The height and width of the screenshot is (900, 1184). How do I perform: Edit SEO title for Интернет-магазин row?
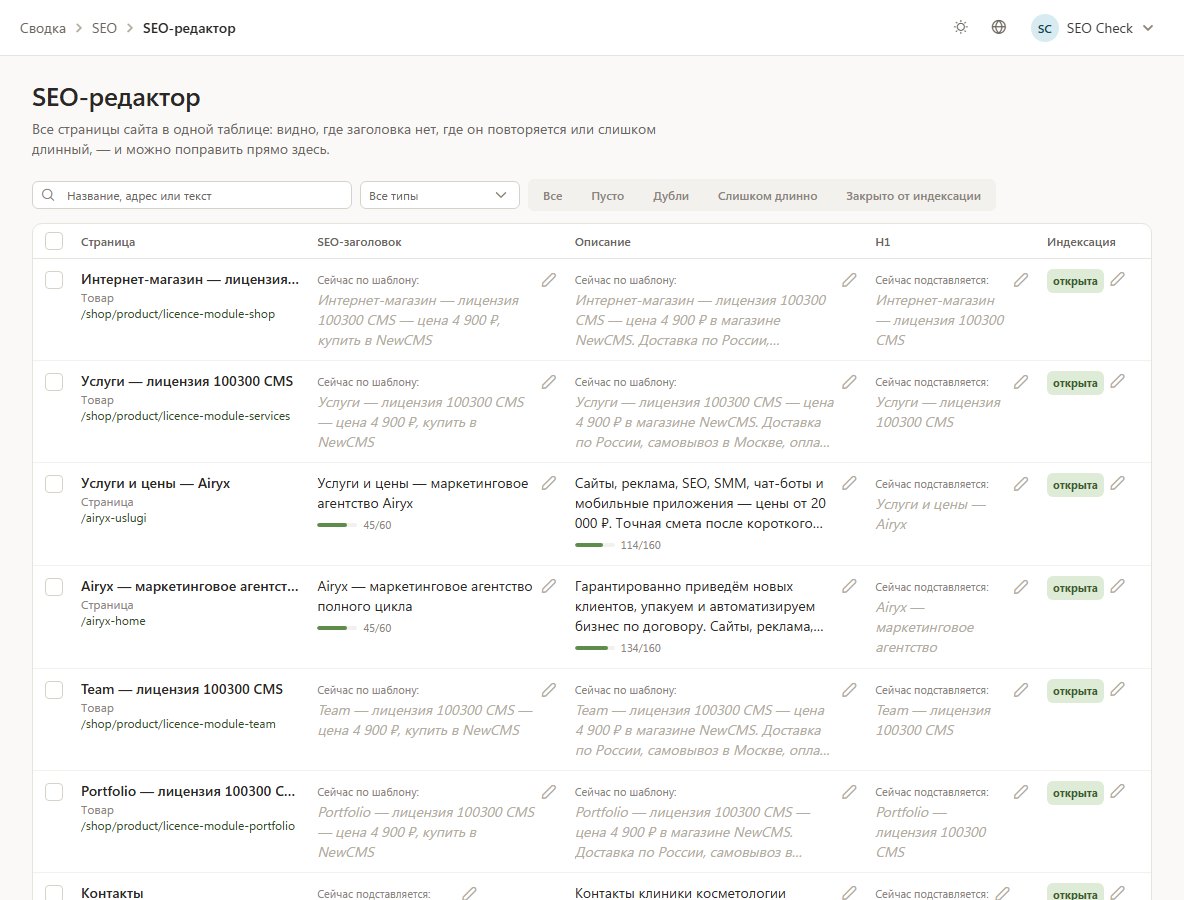549,280
